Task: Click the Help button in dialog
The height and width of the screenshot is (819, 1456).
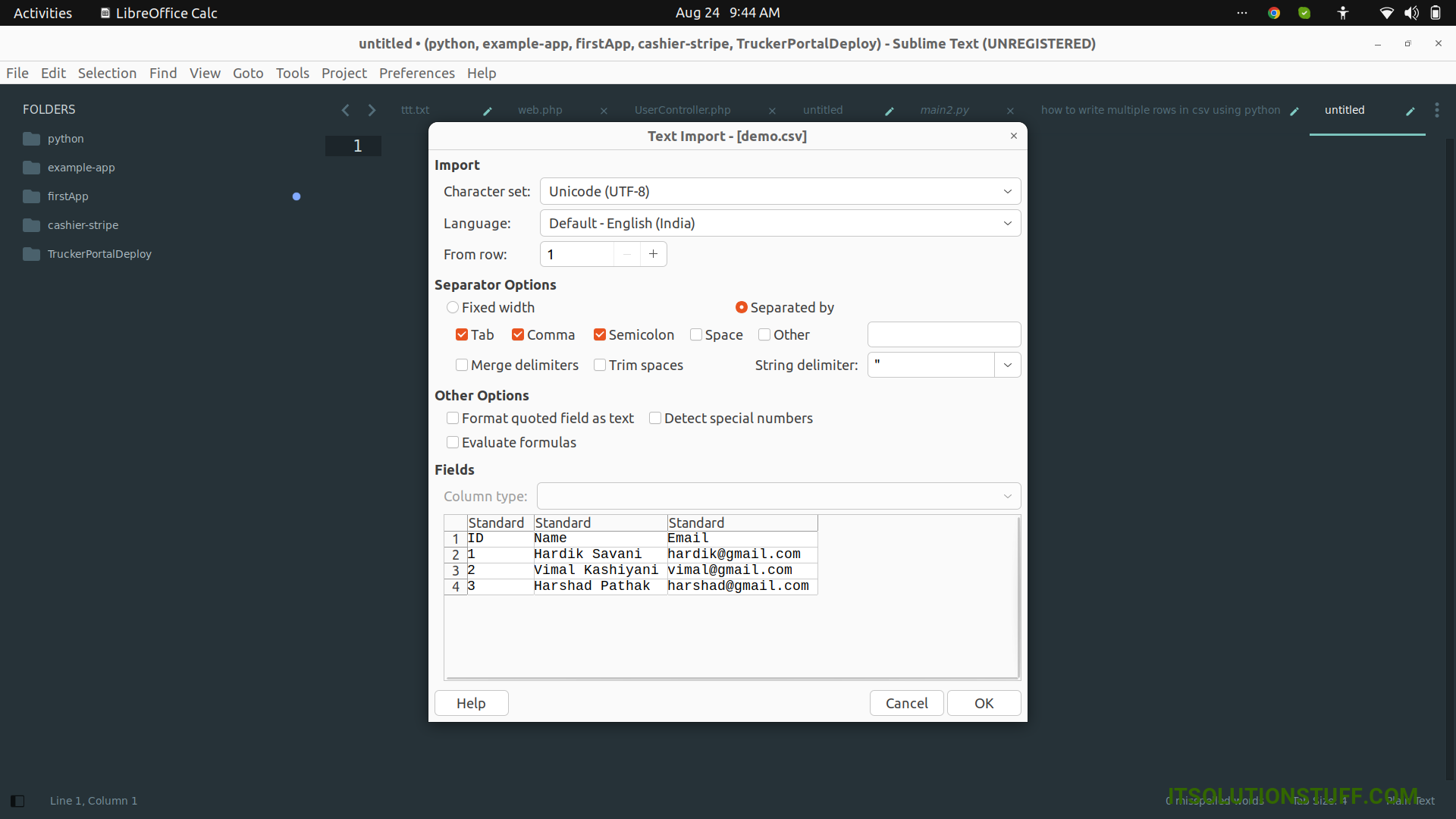Action: (x=471, y=703)
